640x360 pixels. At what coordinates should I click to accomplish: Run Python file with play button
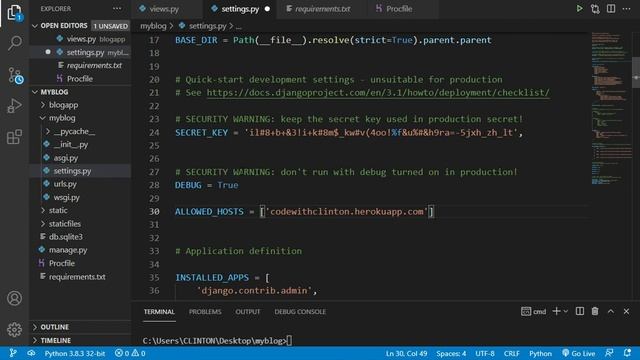pos(579,9)
